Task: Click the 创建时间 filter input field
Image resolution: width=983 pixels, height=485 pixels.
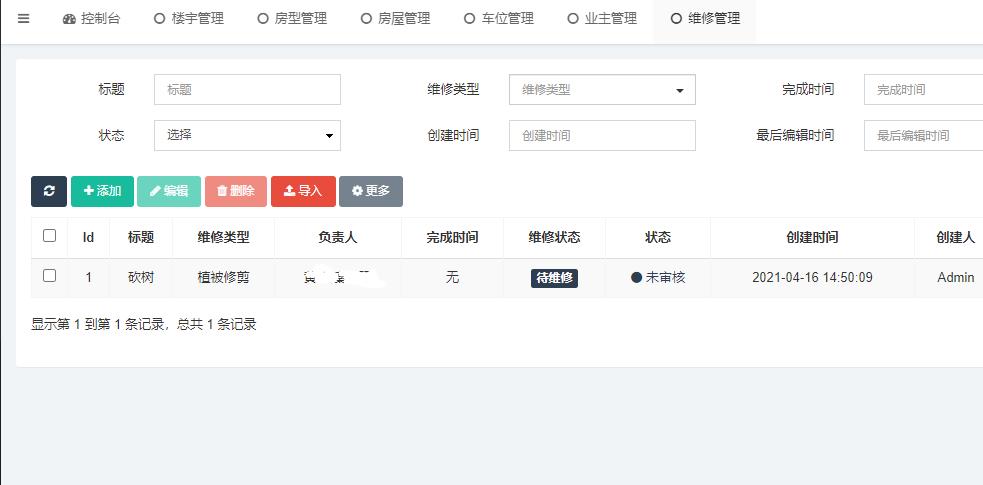Action: (x=602, y=135)
